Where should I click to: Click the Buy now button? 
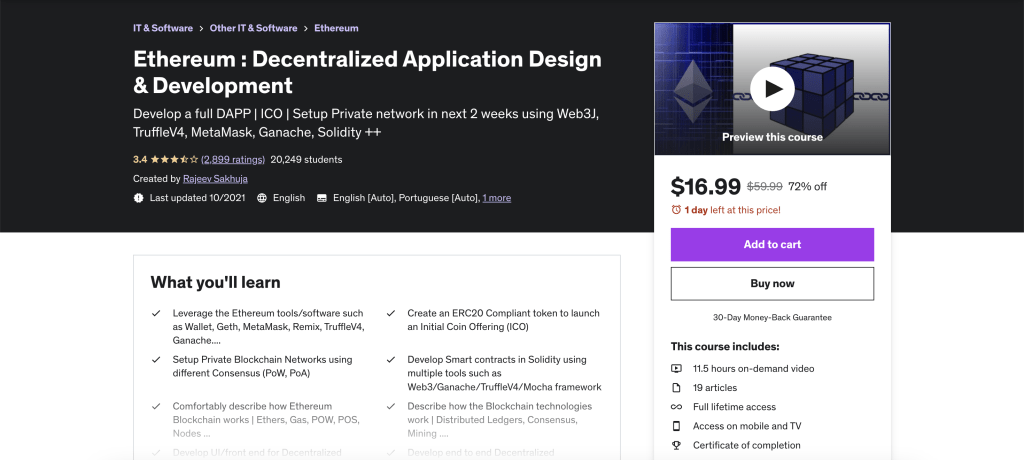[772, 284]
